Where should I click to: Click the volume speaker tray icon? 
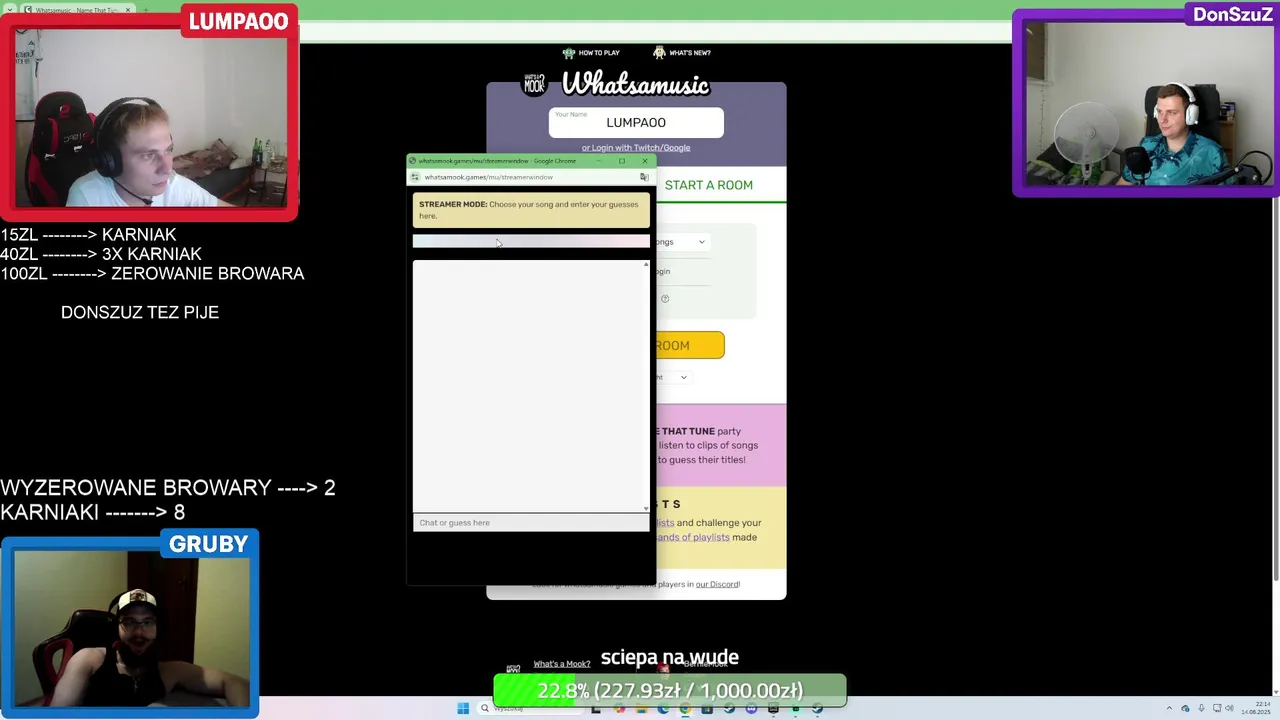pos(1229,708)
